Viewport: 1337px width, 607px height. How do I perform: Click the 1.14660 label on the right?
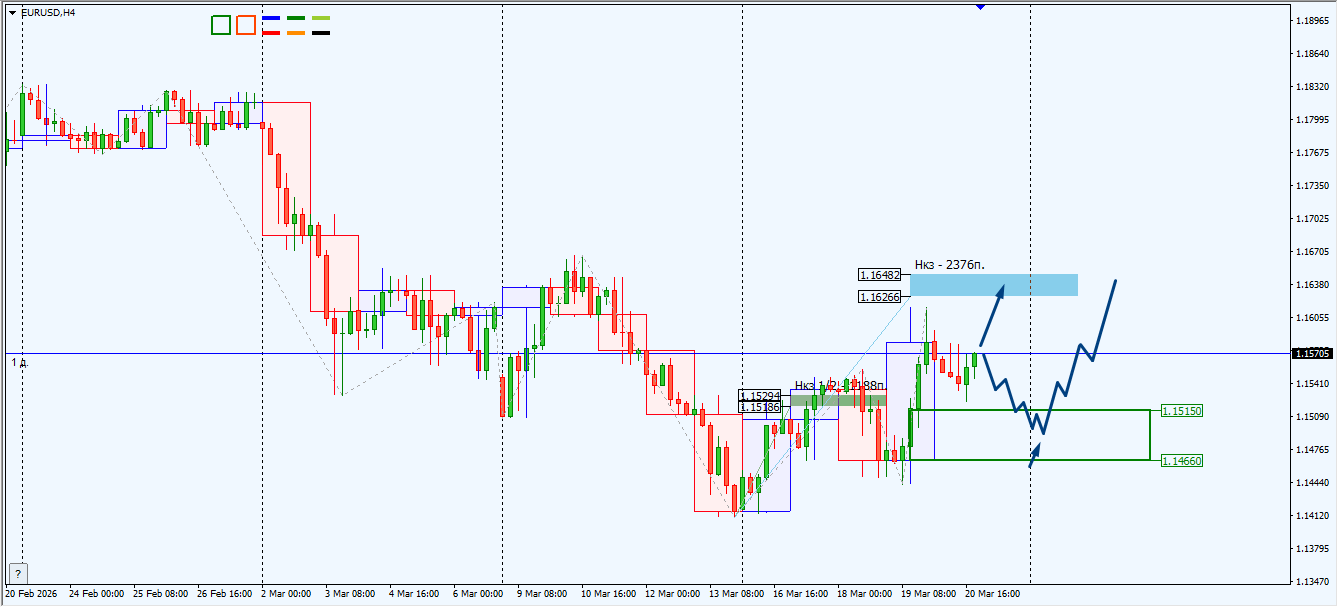click(1181, 461)
